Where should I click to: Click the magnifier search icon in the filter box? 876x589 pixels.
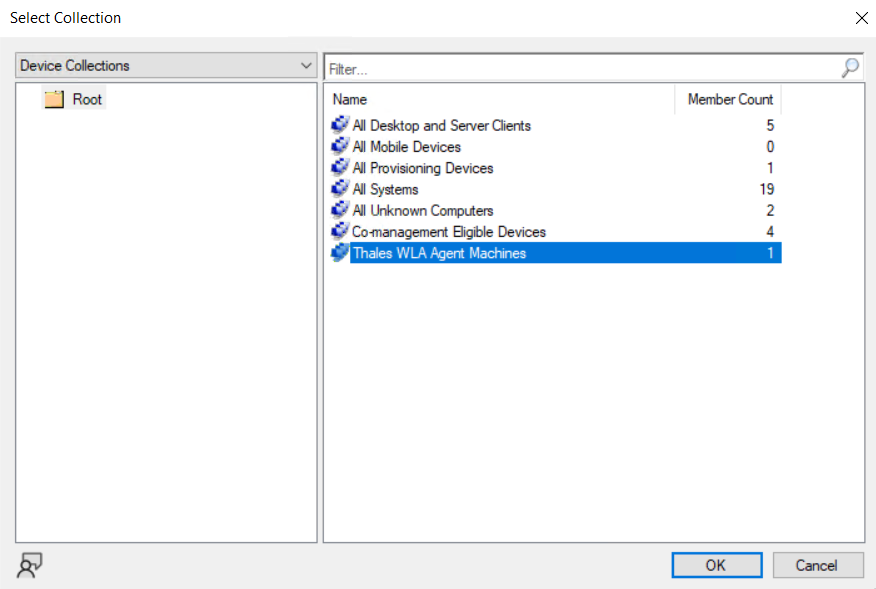[850, 68]
